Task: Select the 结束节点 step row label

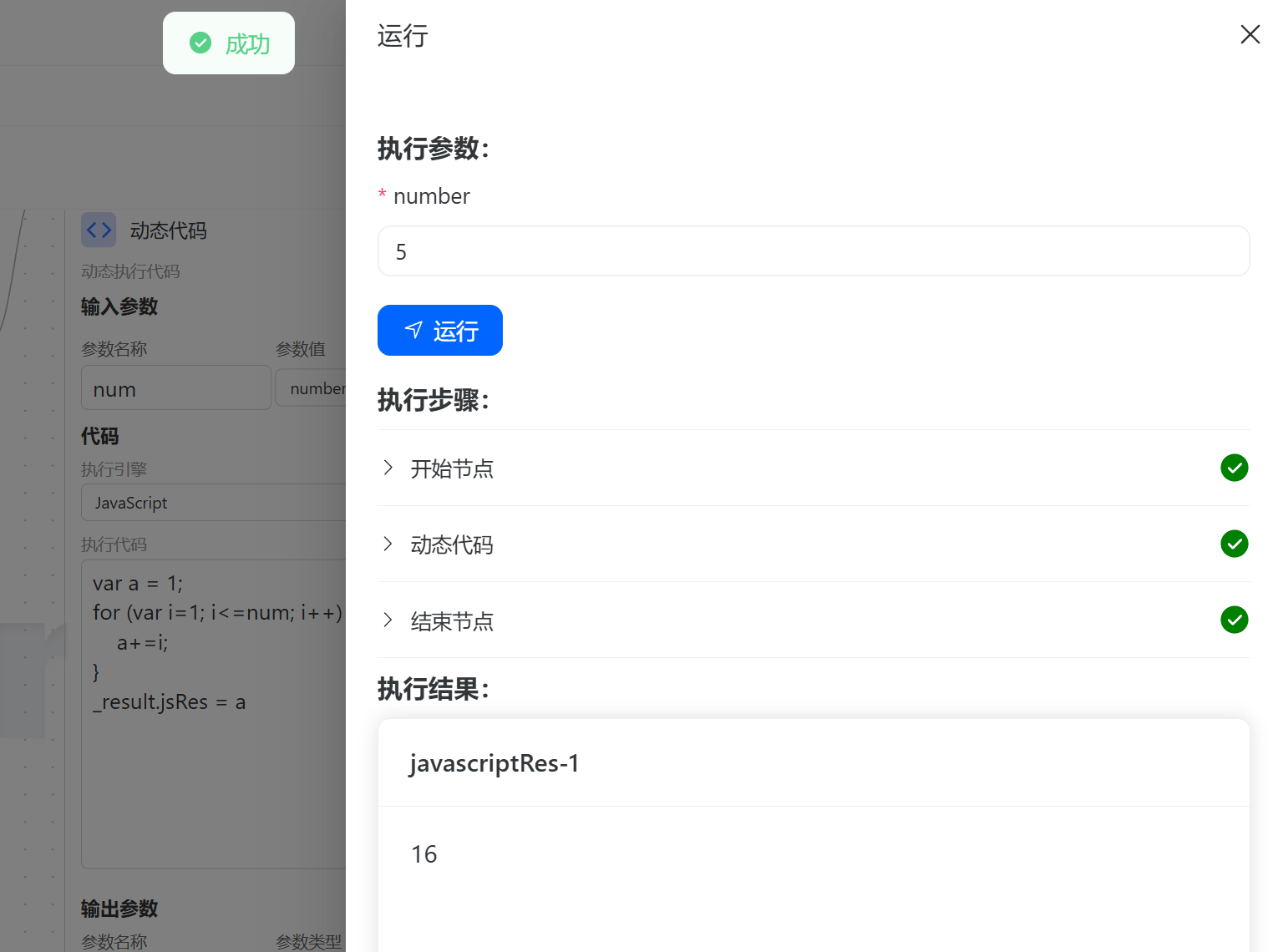Action: (452, 621)
